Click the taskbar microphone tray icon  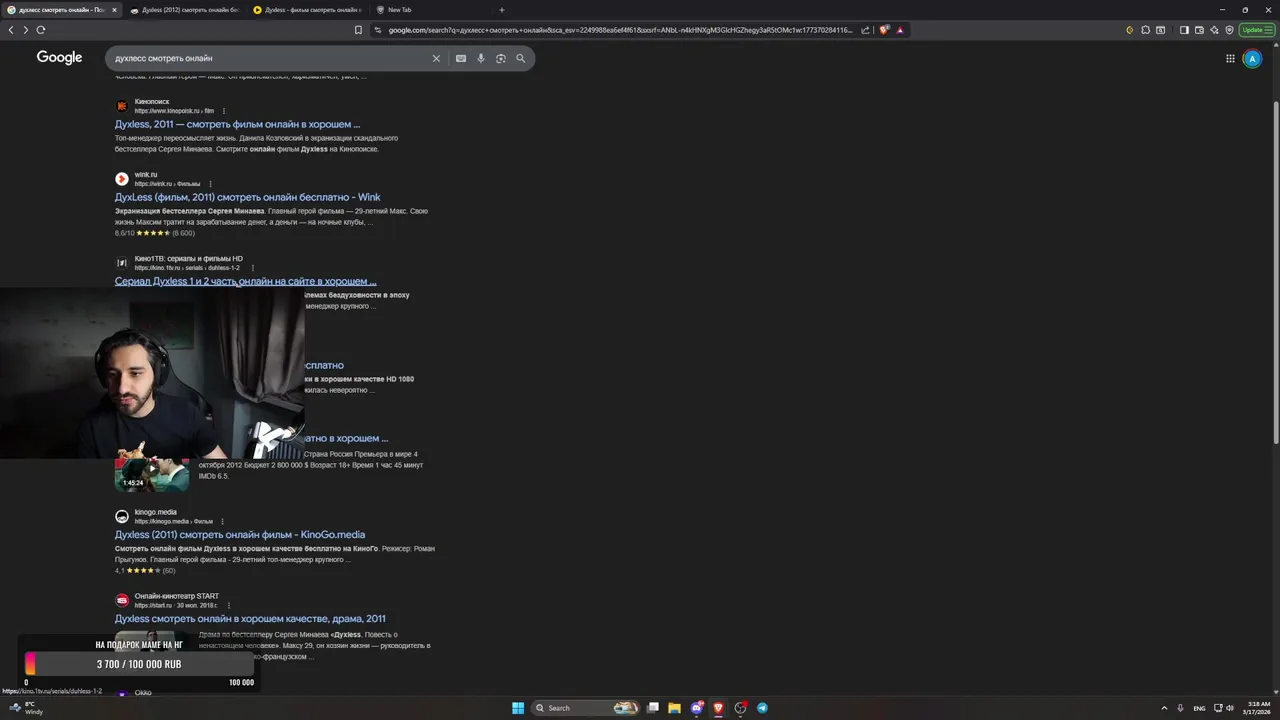(1180, 708)
